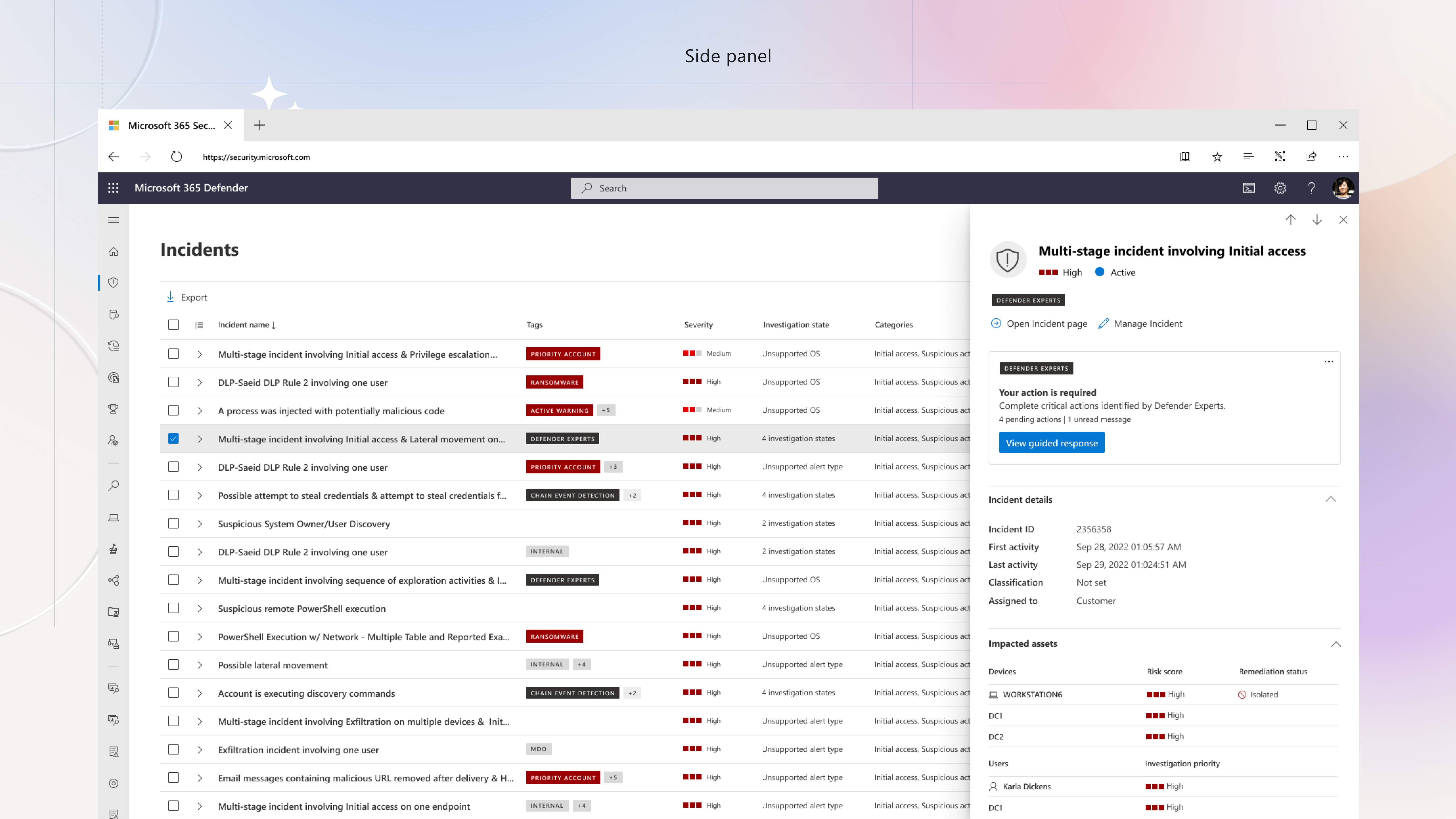The width and height of the screenshot is (1456, 819).
Task: Go to previous incident with up arrow
Action: click(1290, 220)
